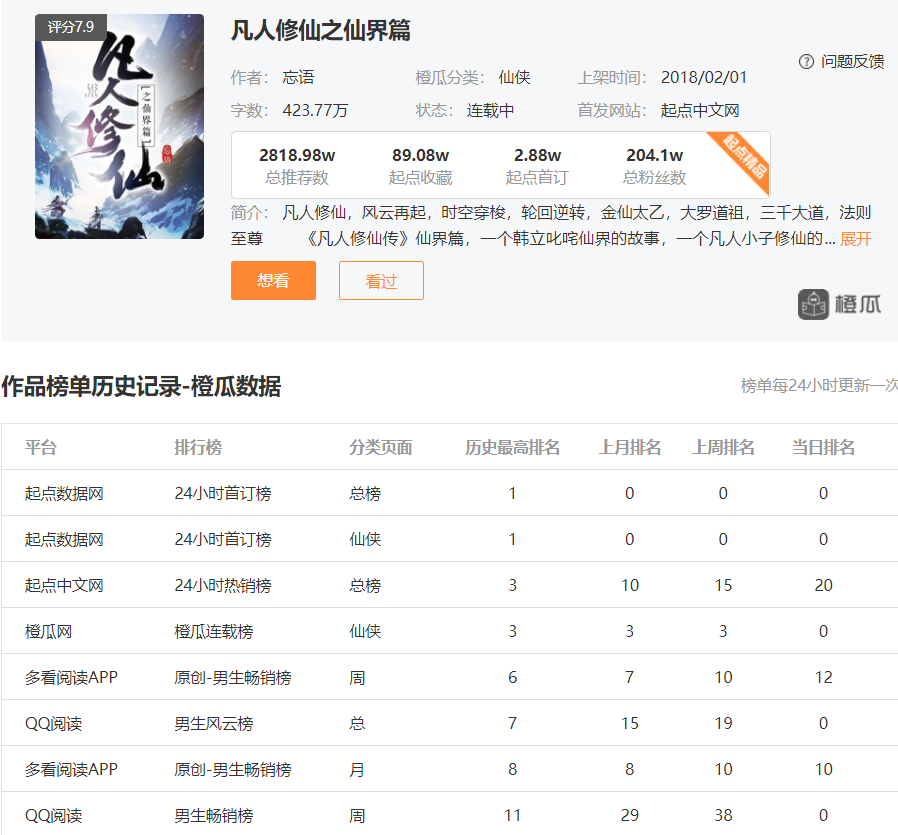The image size is (898, 835).
Task: Click the 上月排名 column header
Action: (629, 447)
